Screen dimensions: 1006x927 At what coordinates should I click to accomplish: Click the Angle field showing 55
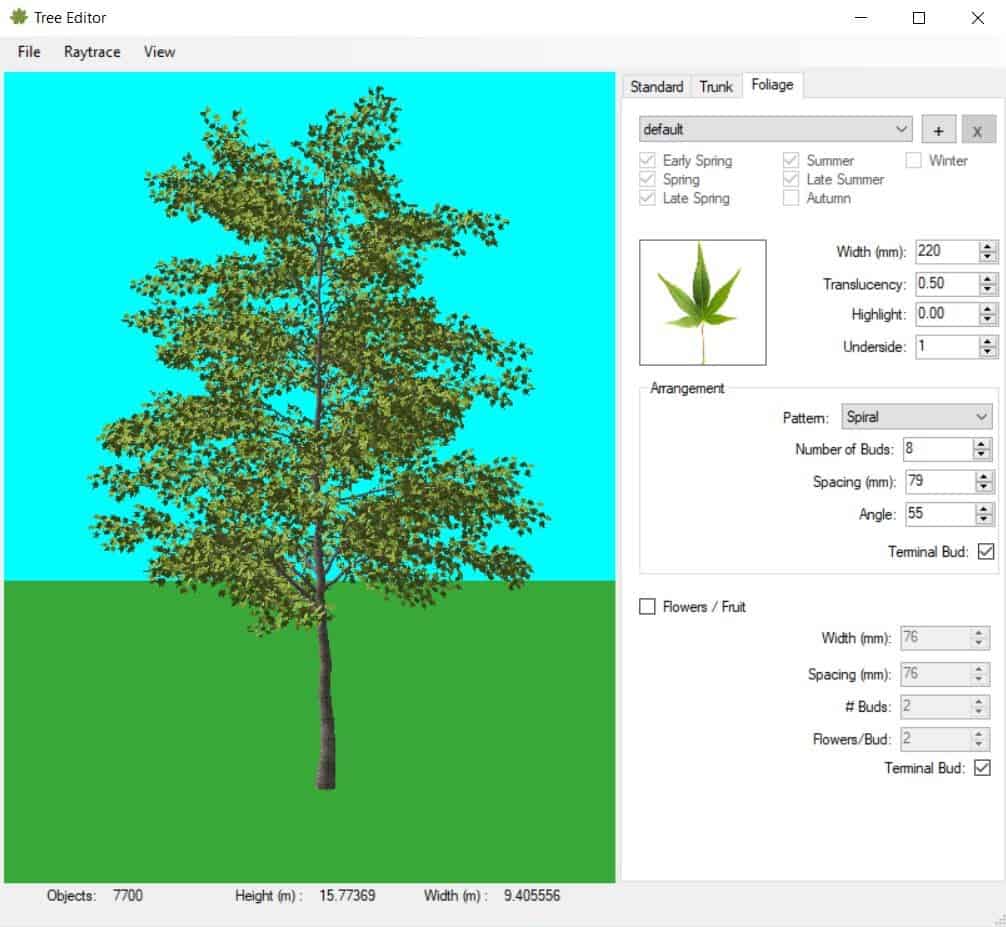point(939,514)
